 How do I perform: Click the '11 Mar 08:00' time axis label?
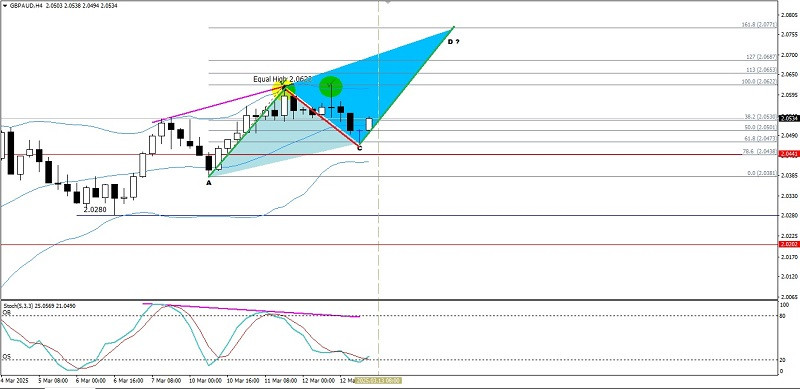tap(281, 380)
